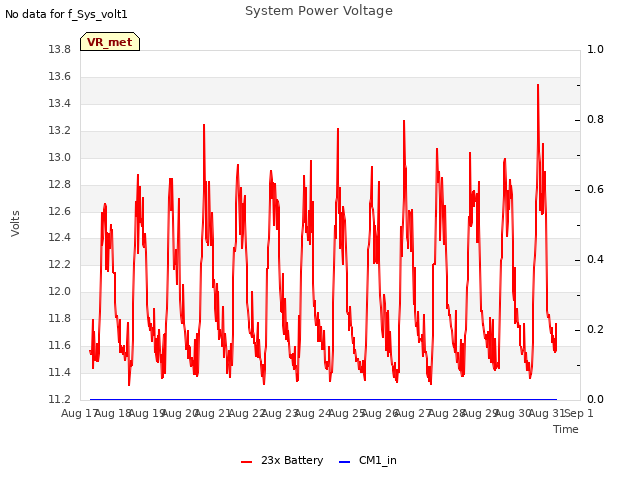Click the 11.2 left axis tick label
Image resolution: width=640 pixels, height=480 pixels.
(x=60, y=399)
